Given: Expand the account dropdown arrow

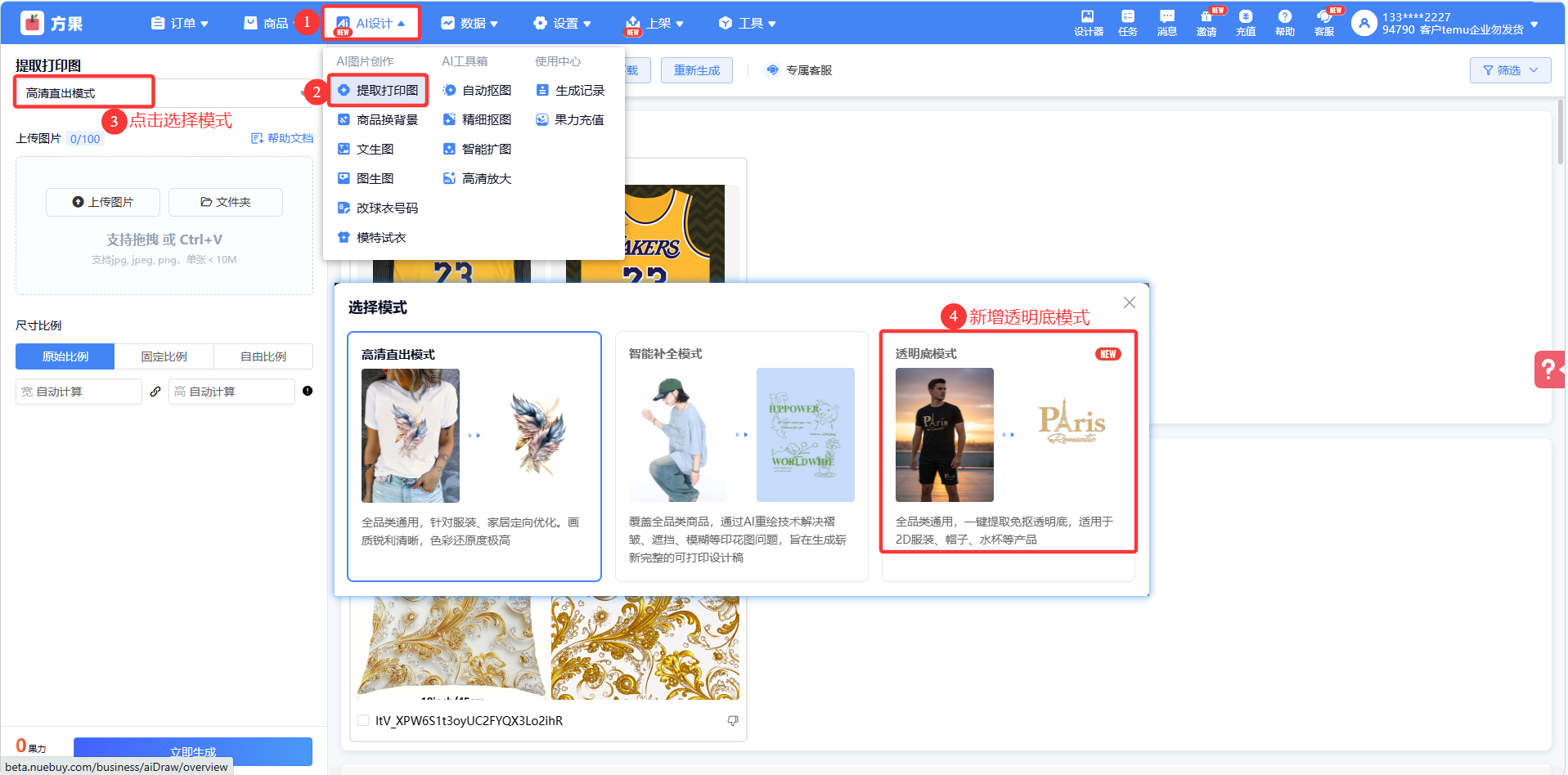Looking at the screenshot, I should [x=1534, y=24].
